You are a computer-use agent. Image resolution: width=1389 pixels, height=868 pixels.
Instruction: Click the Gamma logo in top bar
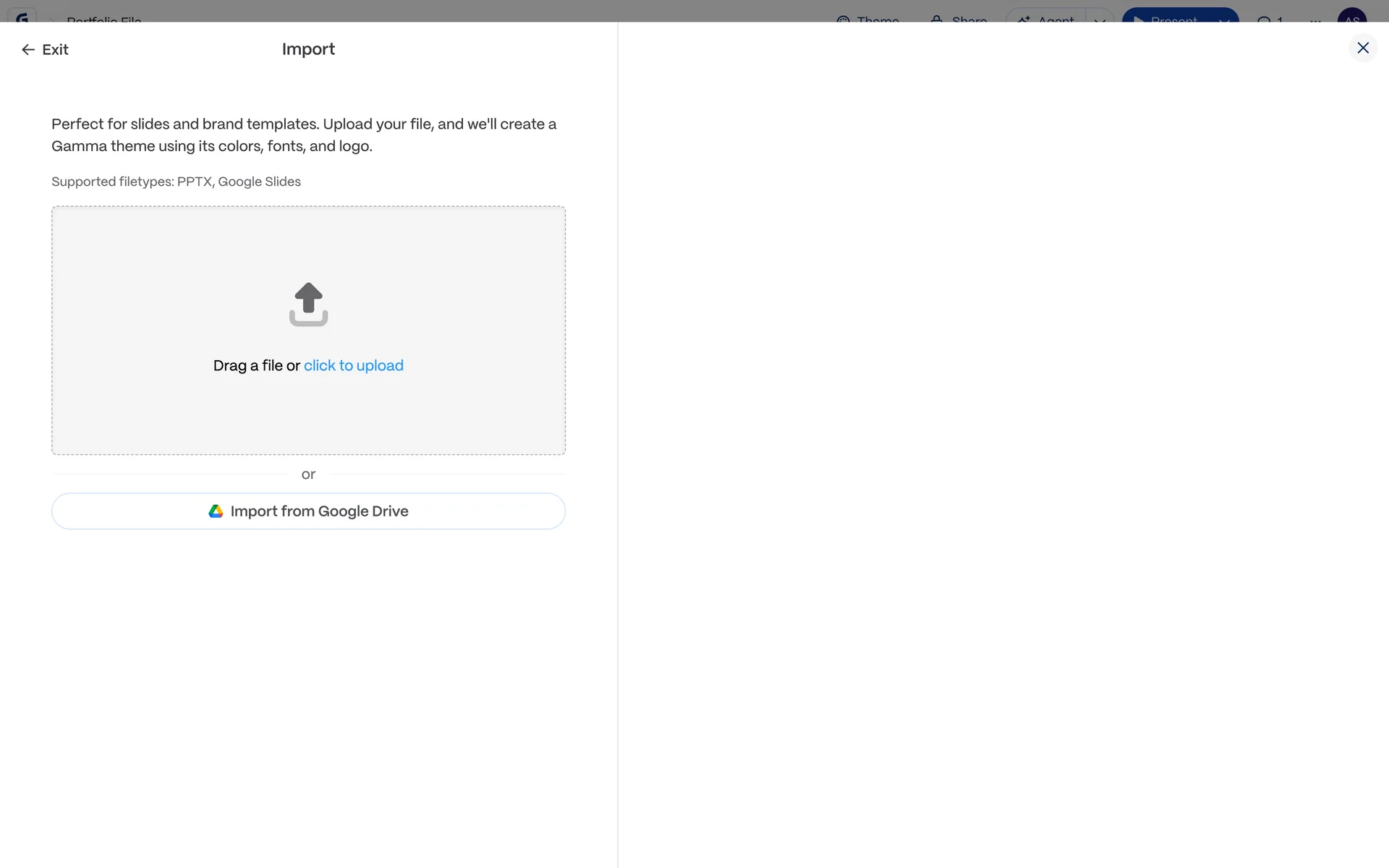[22, 17]
